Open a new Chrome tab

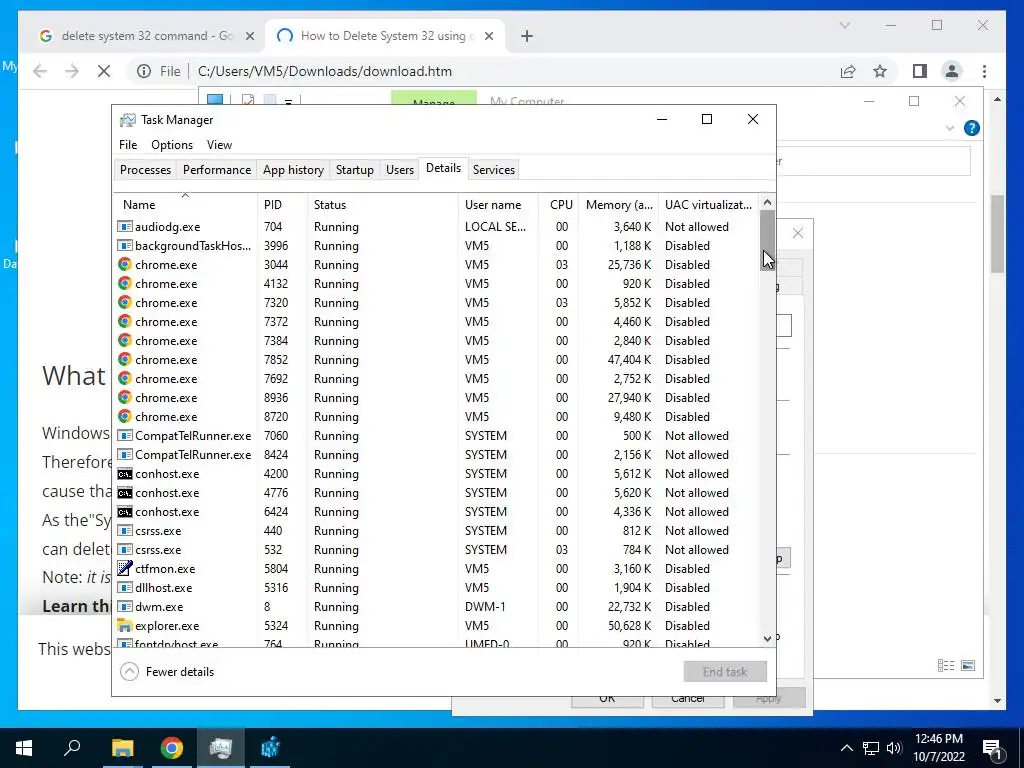point(527,36)
